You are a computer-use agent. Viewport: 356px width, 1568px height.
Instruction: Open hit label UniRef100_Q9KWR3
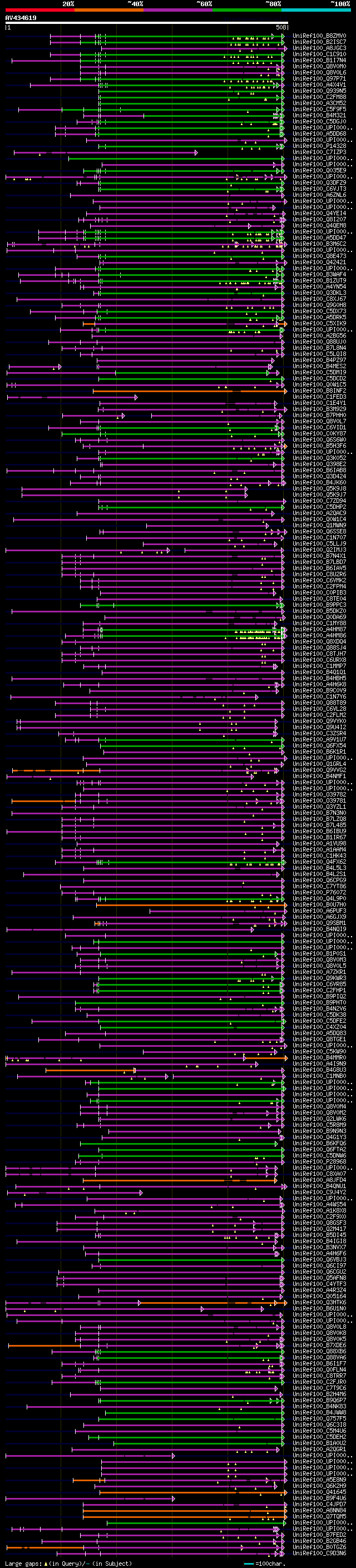[x=319, y=977]
